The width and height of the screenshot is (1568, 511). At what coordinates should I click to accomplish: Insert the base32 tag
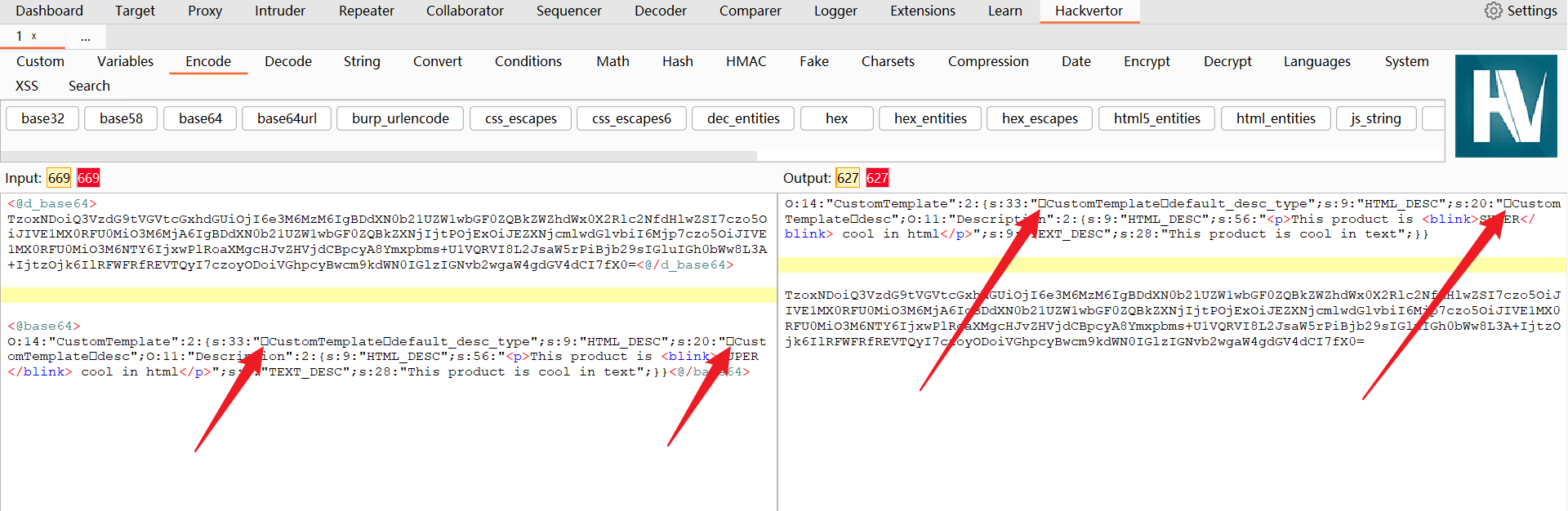pos(42,118)
